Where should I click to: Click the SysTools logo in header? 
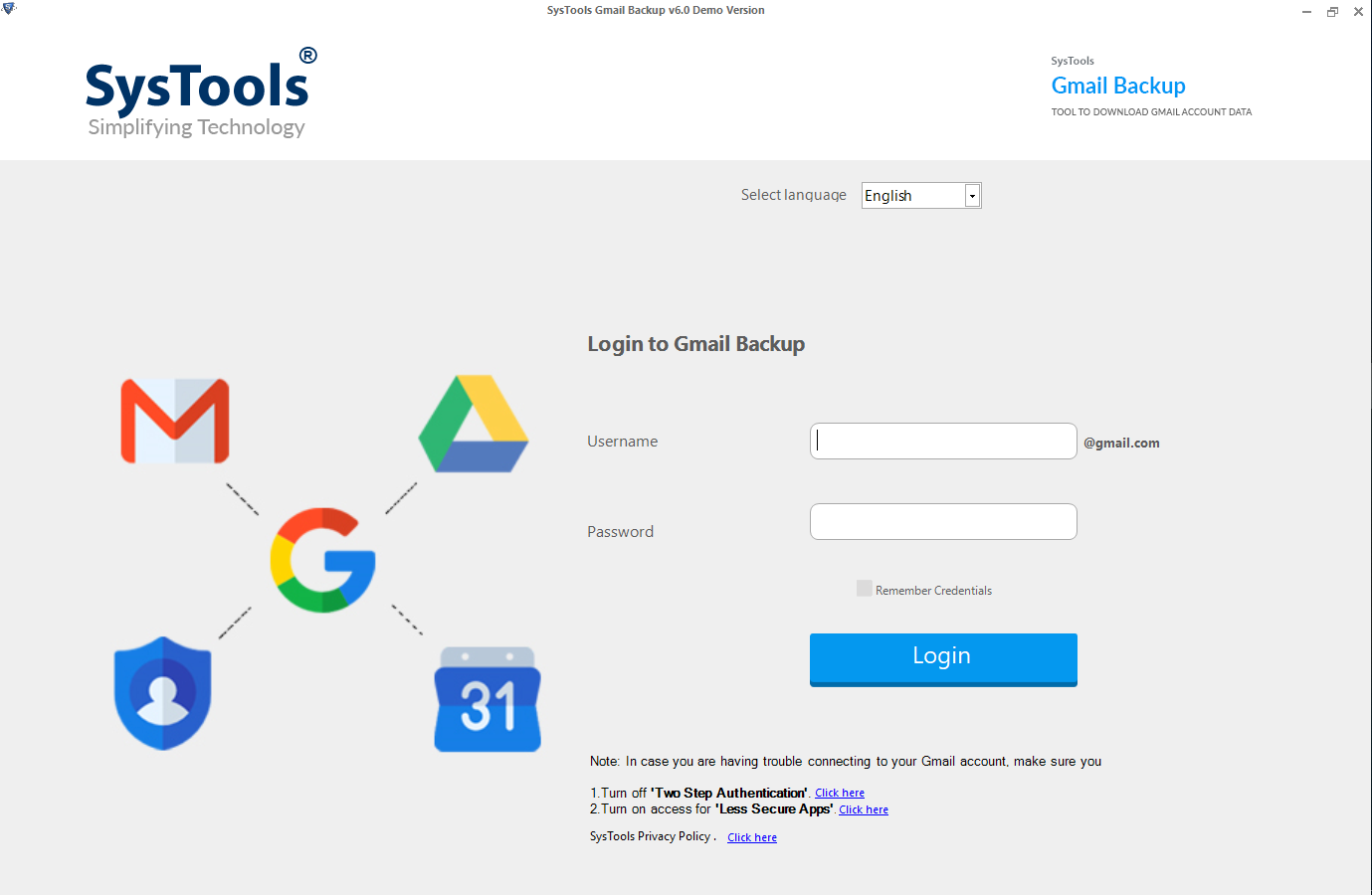click(x=200, y=92)
